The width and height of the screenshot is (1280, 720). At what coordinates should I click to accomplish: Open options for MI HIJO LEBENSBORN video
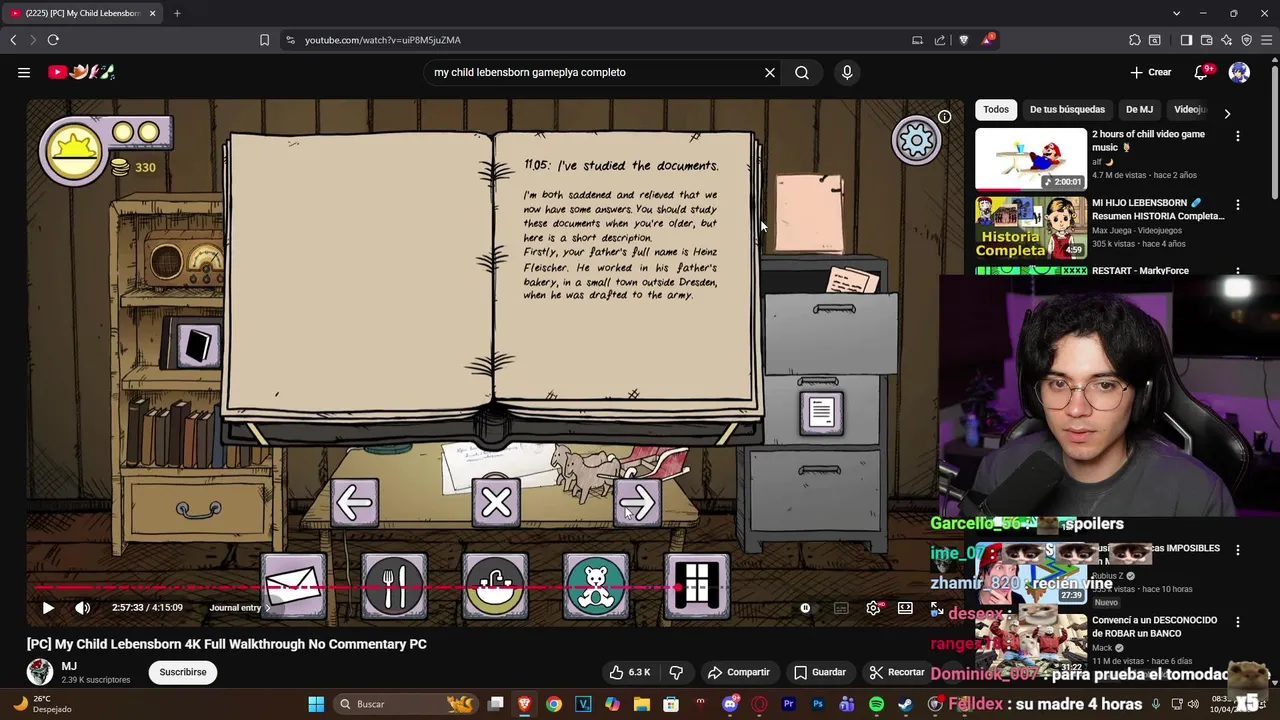[1238, 204]
